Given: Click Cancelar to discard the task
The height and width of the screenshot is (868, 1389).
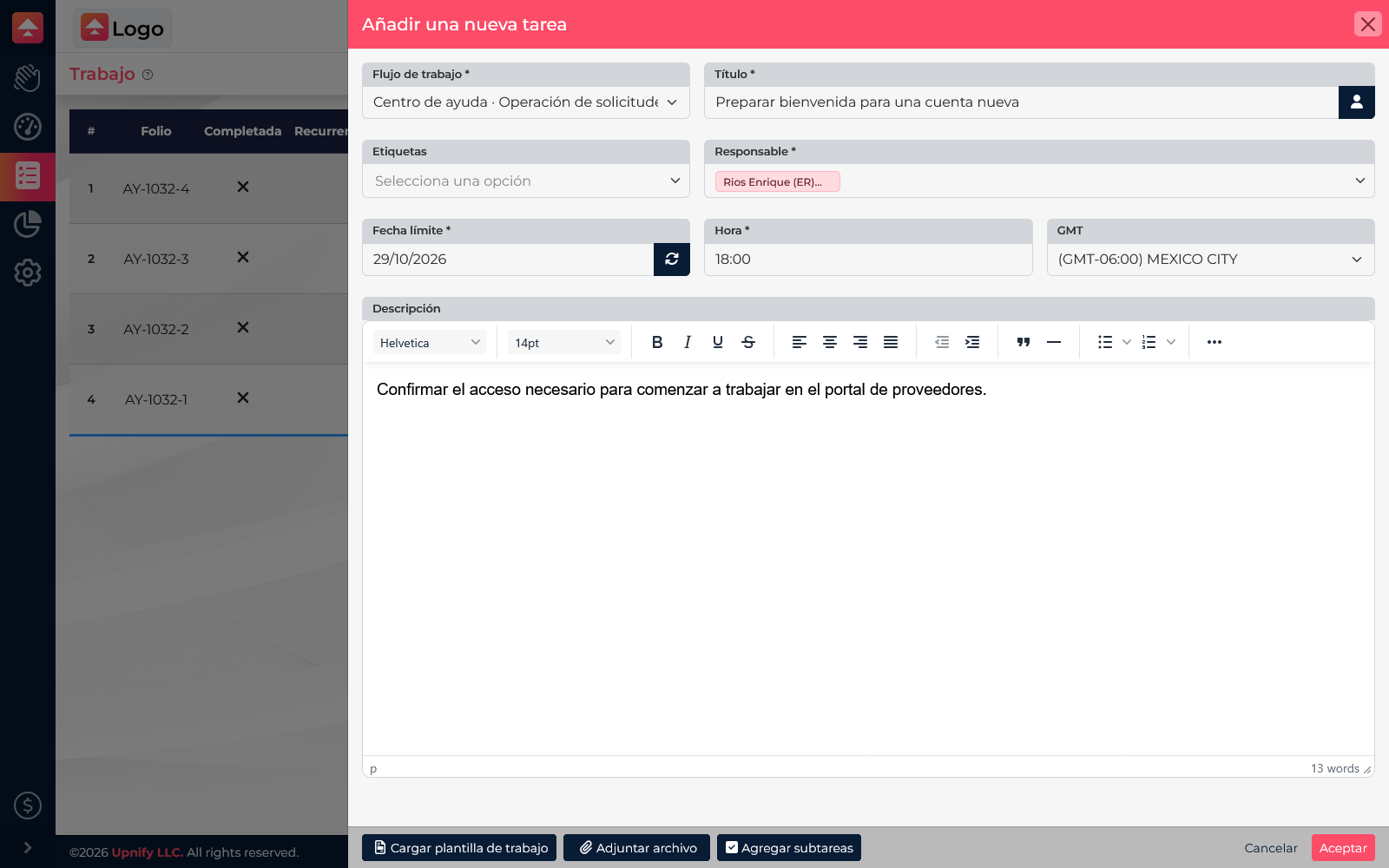Looking at the screenshot, I should [x=1271, y=848].
